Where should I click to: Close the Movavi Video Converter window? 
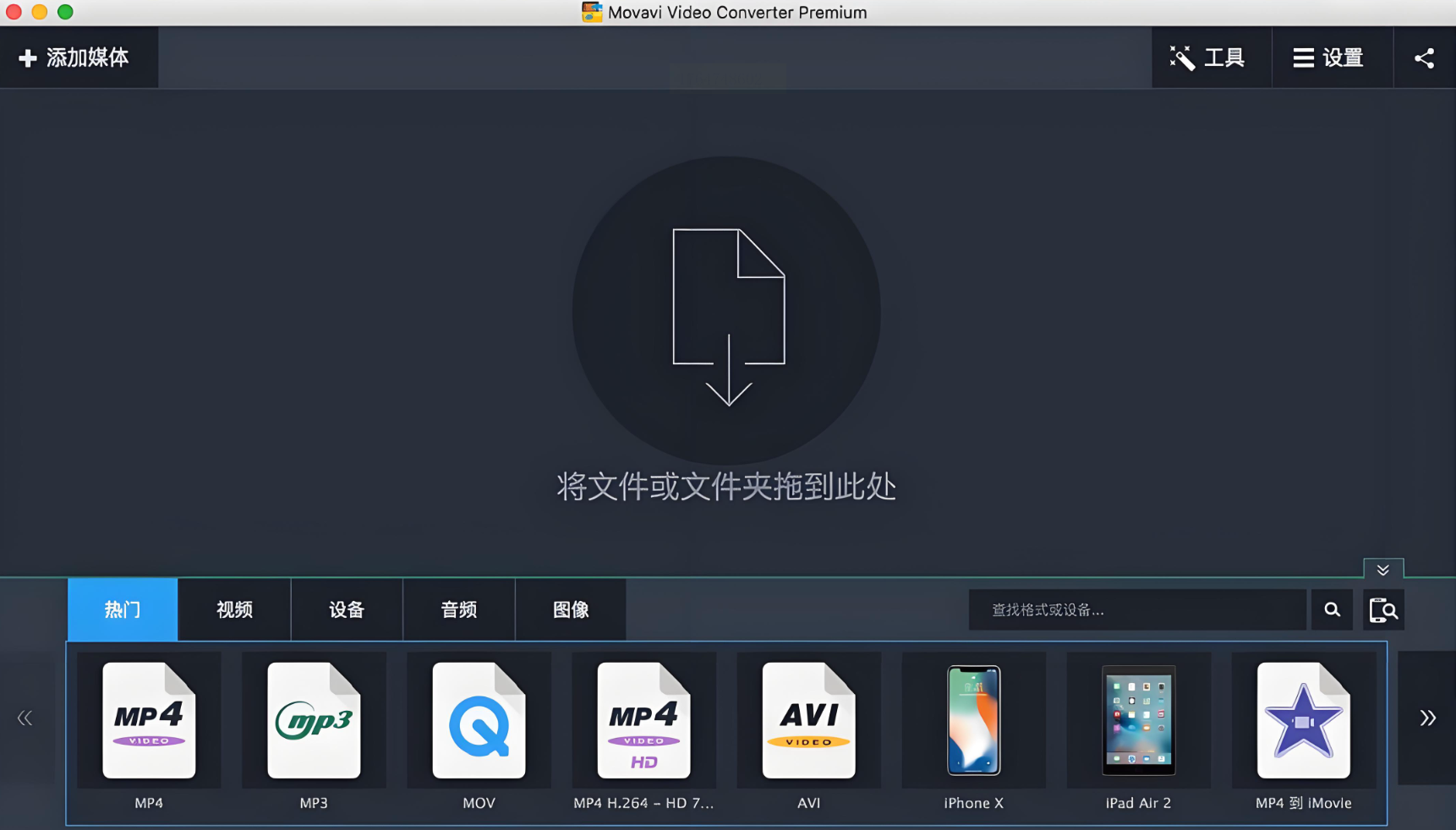point(14,12)
